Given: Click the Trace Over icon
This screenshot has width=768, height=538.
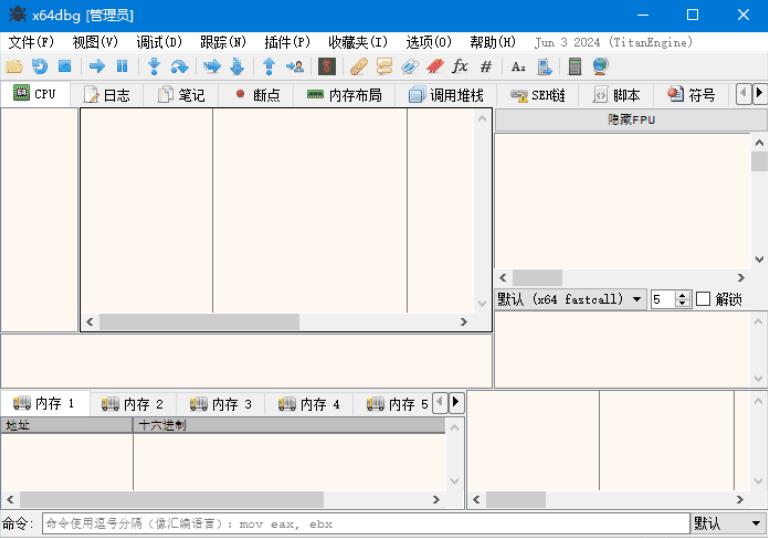Looking at the screenshot, I should coord(237,66).
